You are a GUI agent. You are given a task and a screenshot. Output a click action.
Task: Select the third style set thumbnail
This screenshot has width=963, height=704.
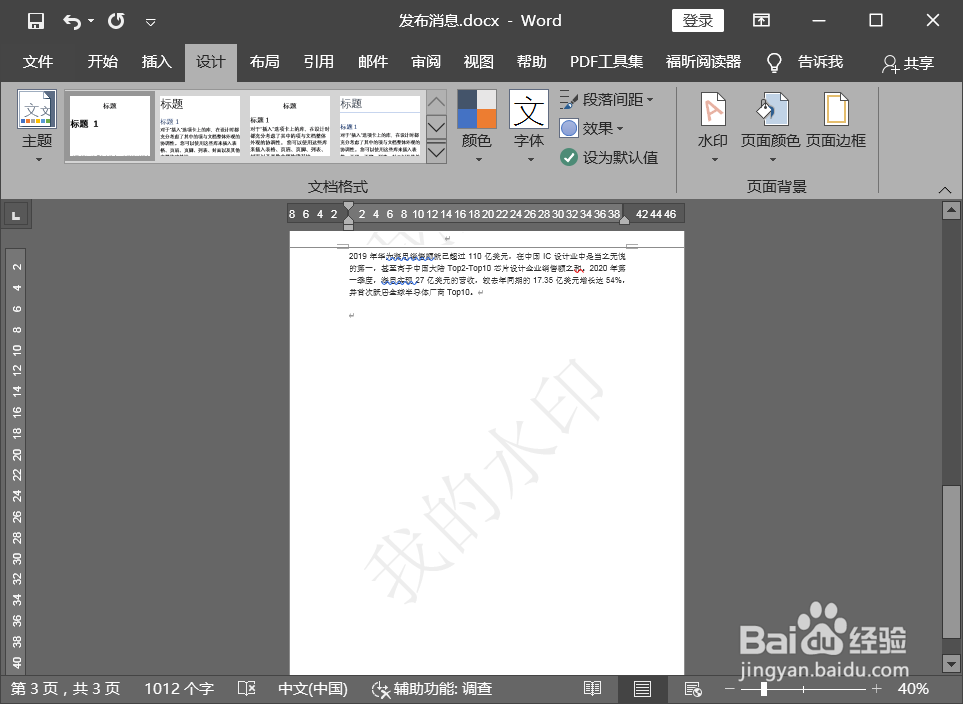tap(289, 127)
